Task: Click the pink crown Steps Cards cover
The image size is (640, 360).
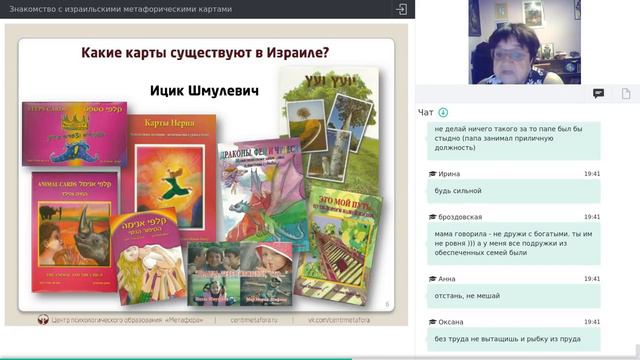Action: point(75,134)
